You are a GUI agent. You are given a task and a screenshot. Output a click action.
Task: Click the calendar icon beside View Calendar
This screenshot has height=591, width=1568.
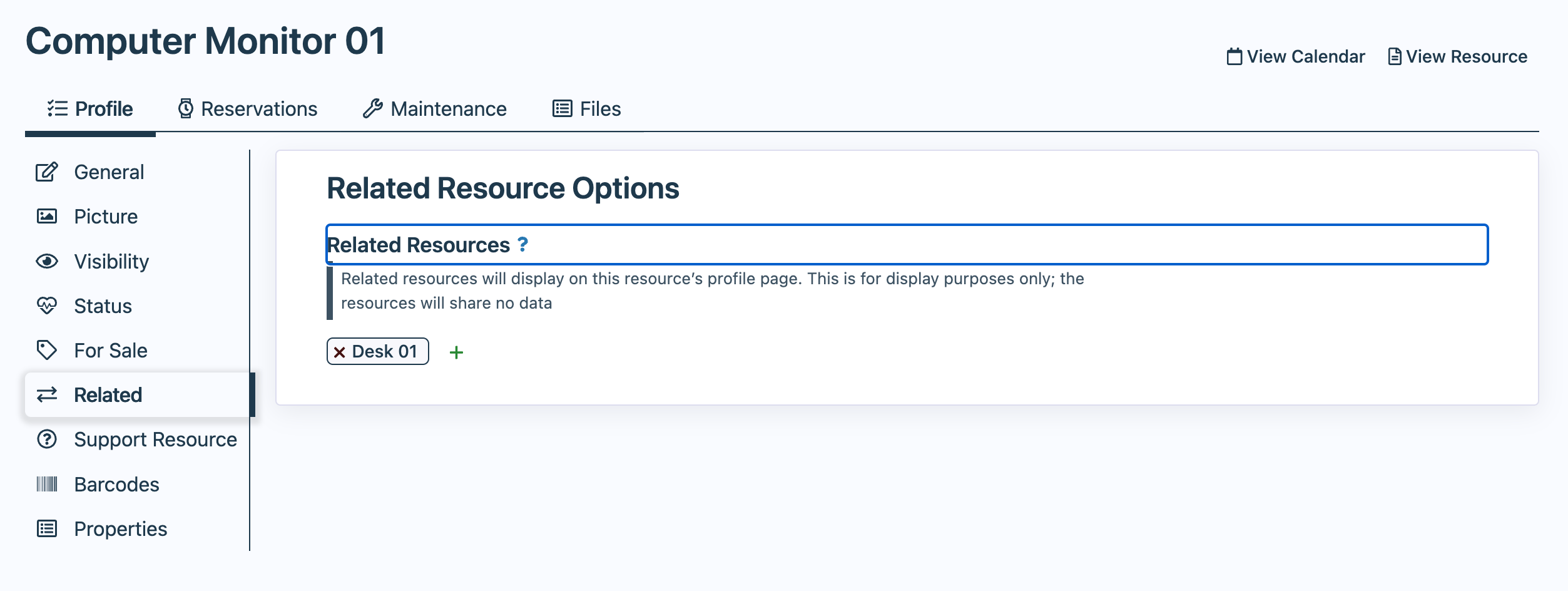coord(1234,57)
